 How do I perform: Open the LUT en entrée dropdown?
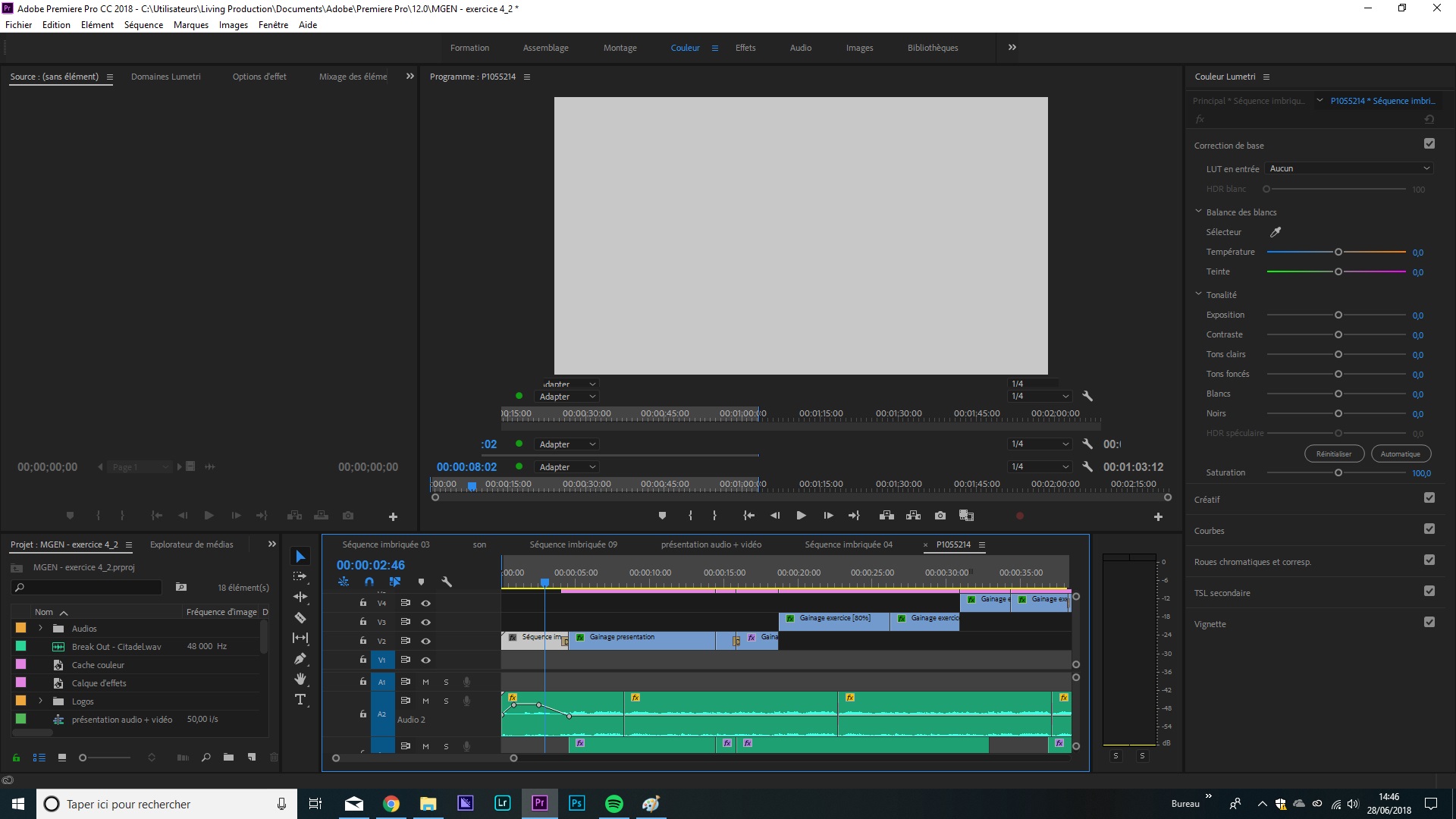[1350, 168]
